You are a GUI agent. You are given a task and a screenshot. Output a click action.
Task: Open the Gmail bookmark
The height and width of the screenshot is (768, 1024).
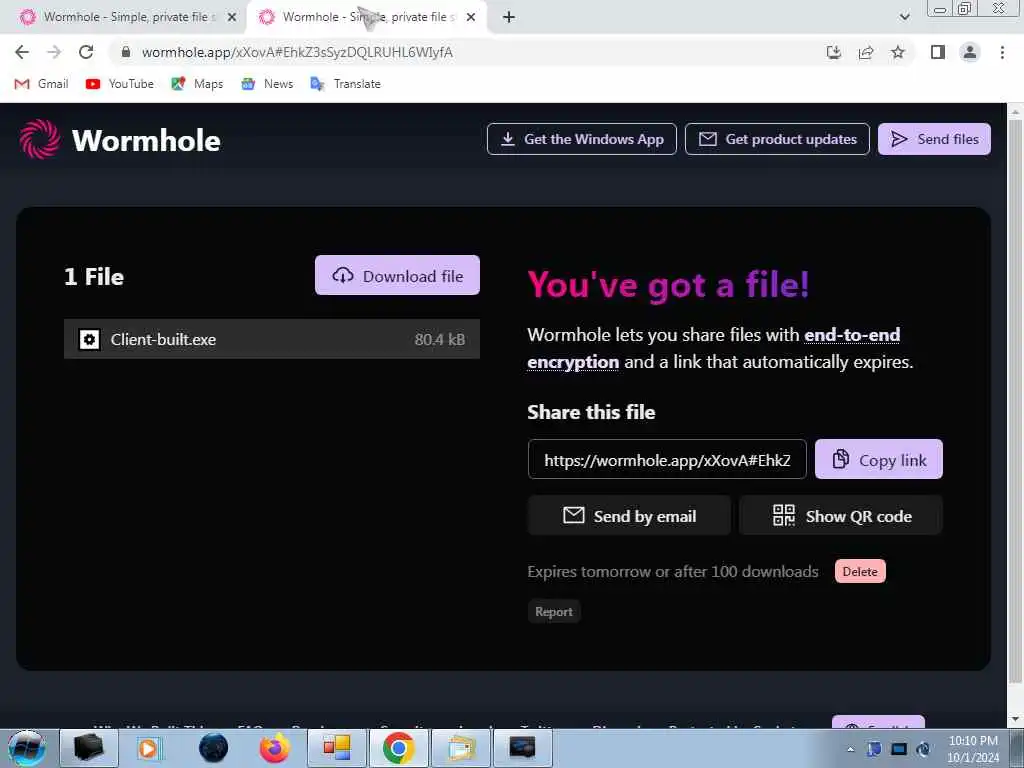(42, 84)
